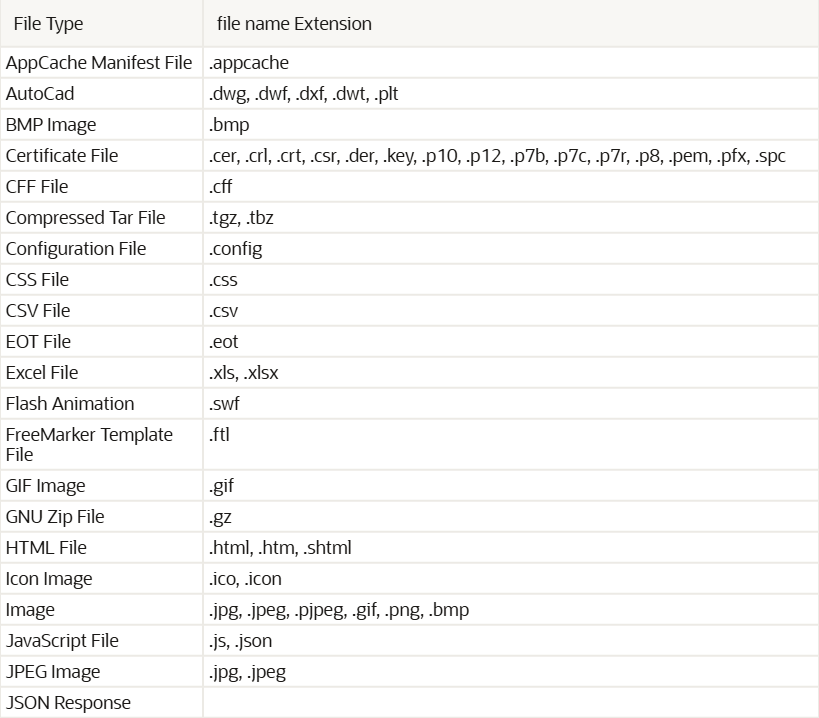Select the GNU Zip File label
Image resolution: width=819 pixels, height=718 pixels.
coord(55,517)
